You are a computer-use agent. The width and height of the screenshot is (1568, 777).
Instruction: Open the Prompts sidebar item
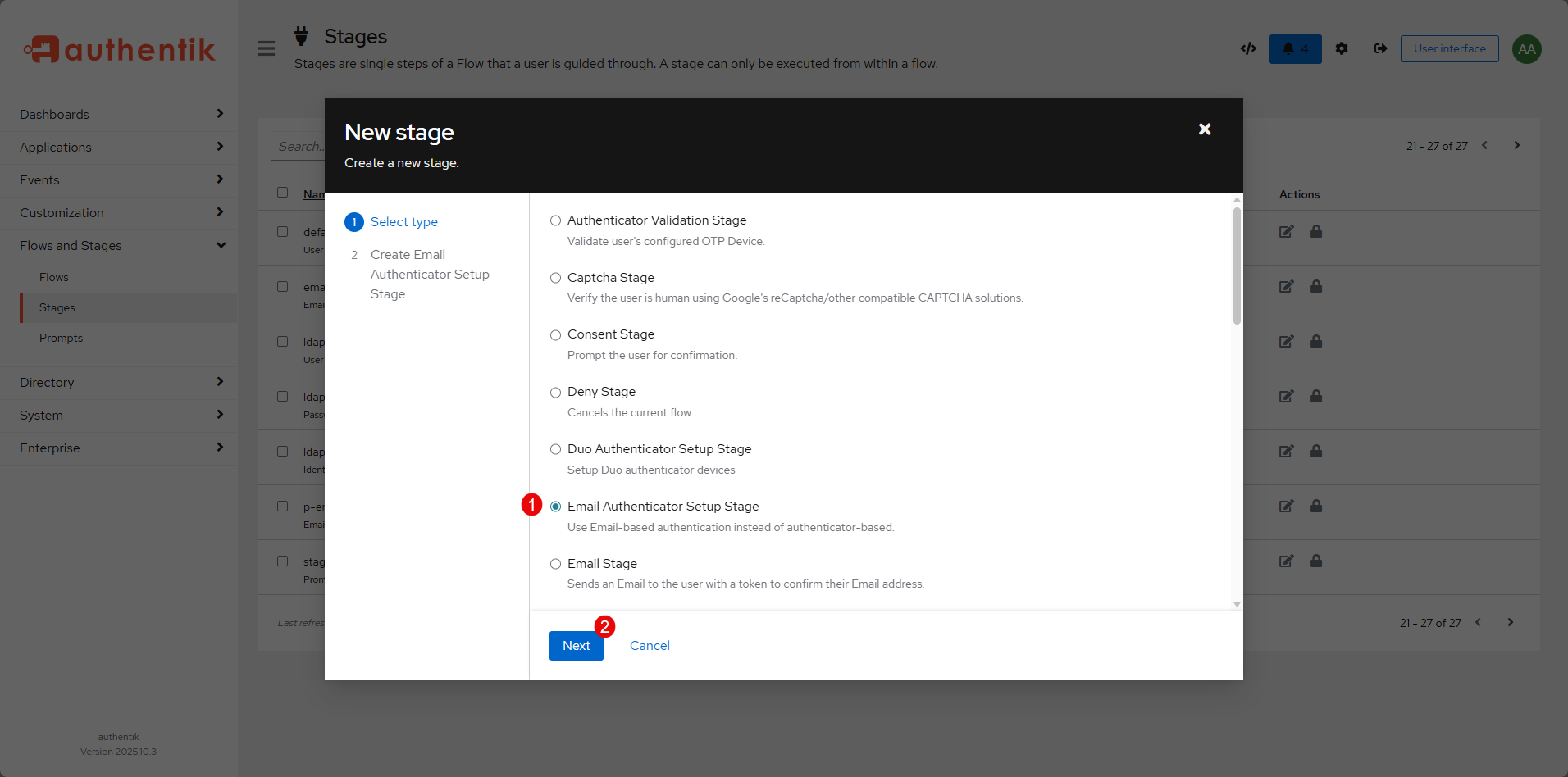(61, 339)
